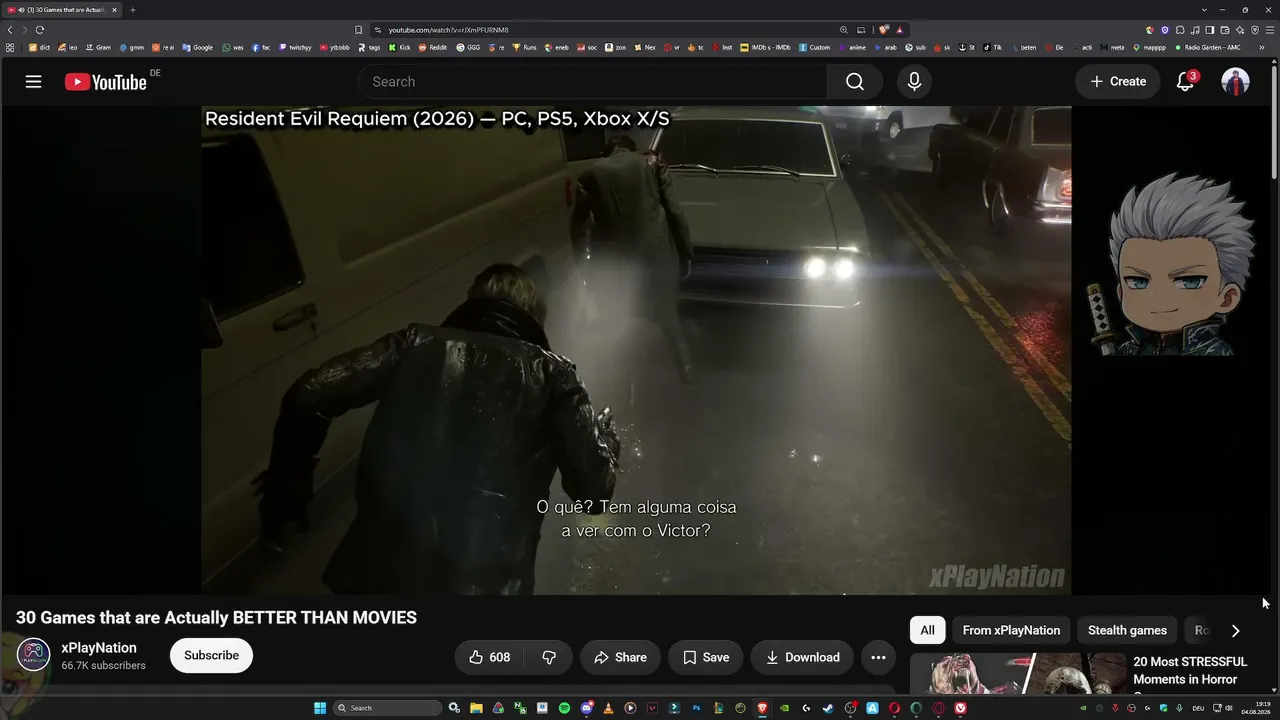Open File Explorer from the taskbar
The image size is (1280, 720).
click(476, 708)
